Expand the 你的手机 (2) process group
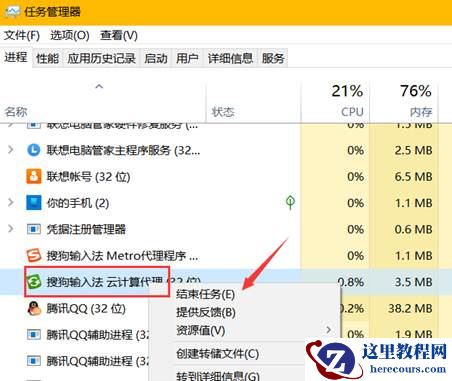The width and height of the screenshot is (452, 381). coord(11,202)
